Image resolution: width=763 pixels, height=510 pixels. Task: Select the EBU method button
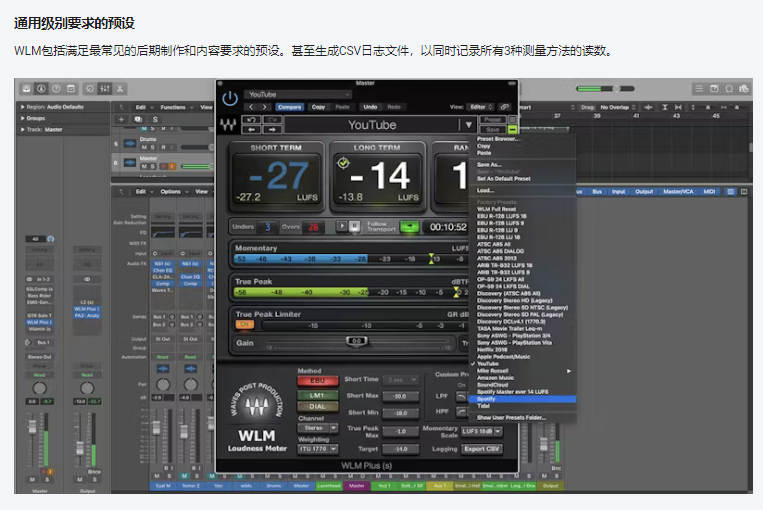coord(317,381)
